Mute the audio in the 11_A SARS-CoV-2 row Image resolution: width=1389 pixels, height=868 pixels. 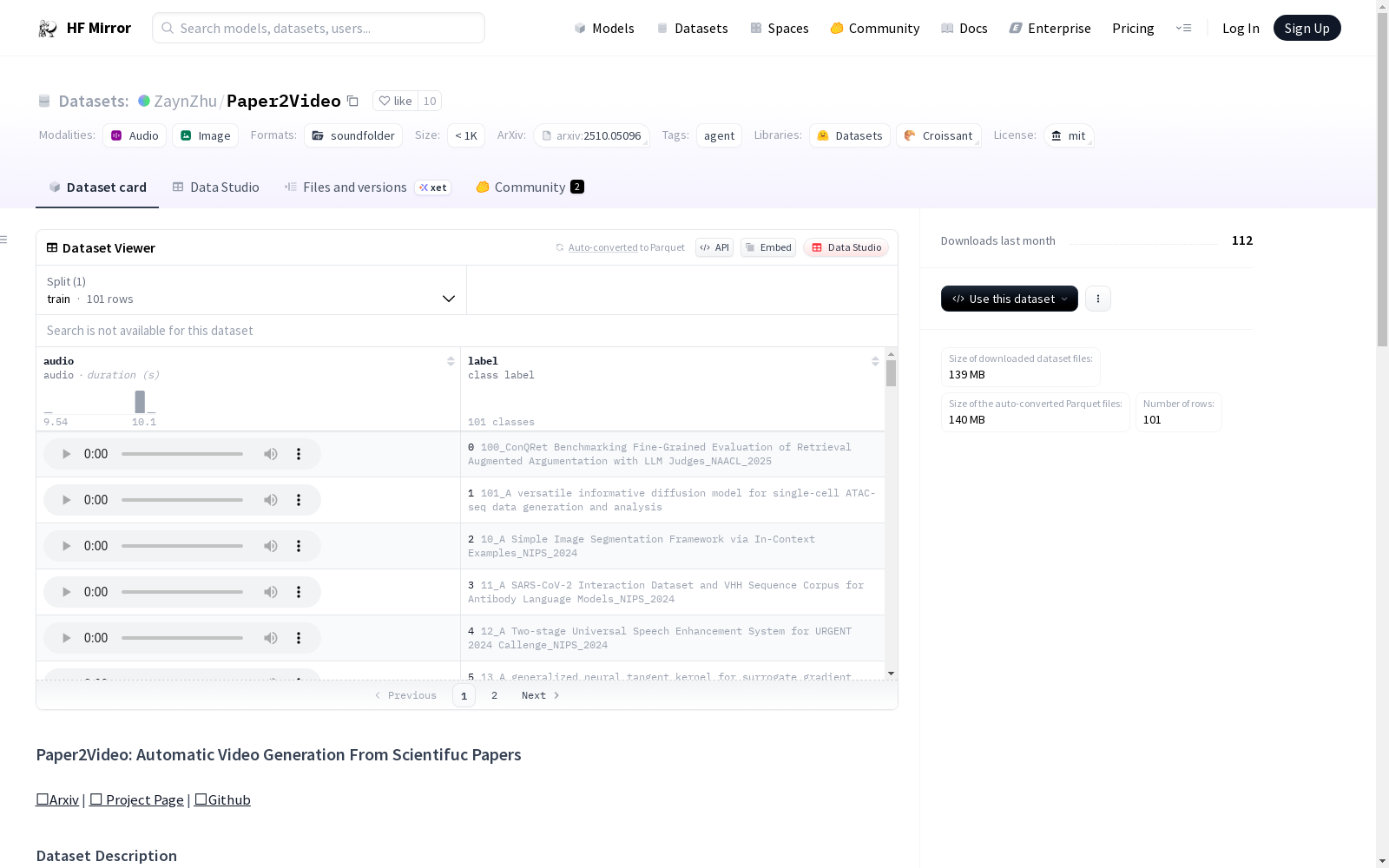(x=271, y=592)
